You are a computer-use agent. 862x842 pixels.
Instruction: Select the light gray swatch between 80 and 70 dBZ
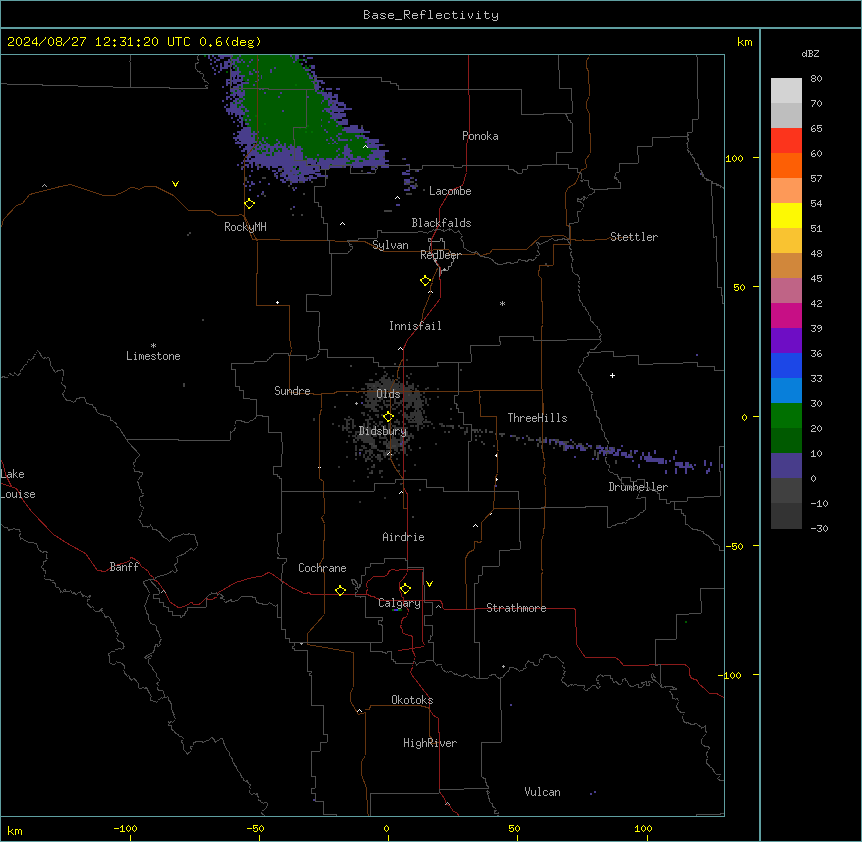point(786,91)
